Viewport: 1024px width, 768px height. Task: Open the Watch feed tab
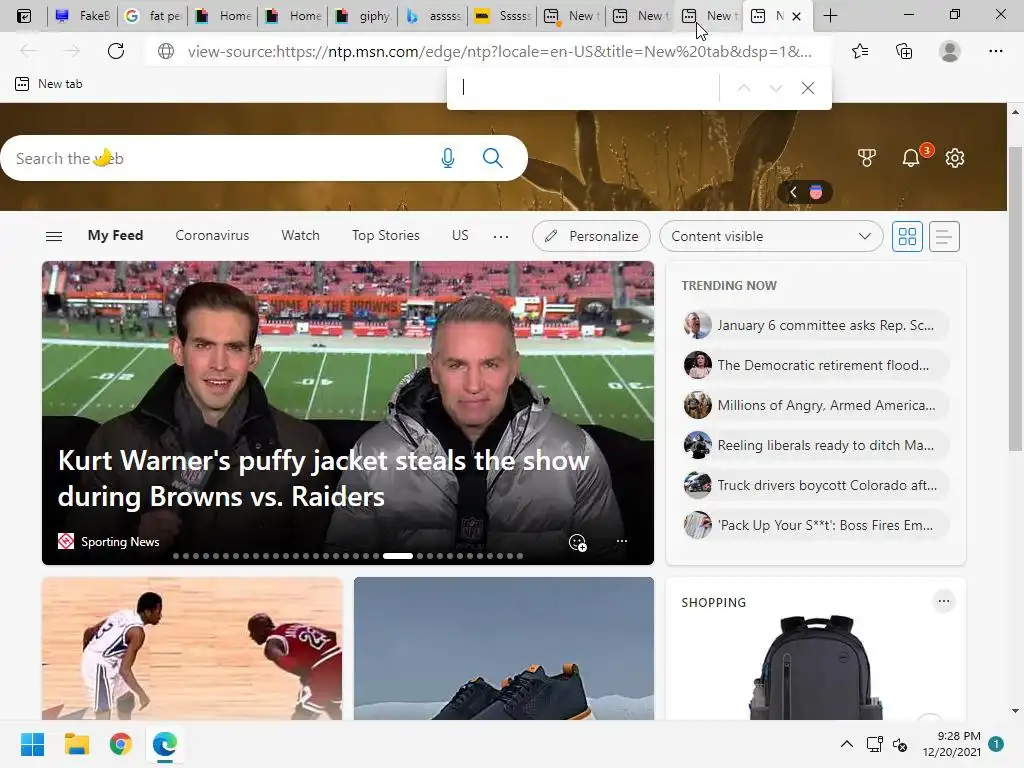[300, 236]
